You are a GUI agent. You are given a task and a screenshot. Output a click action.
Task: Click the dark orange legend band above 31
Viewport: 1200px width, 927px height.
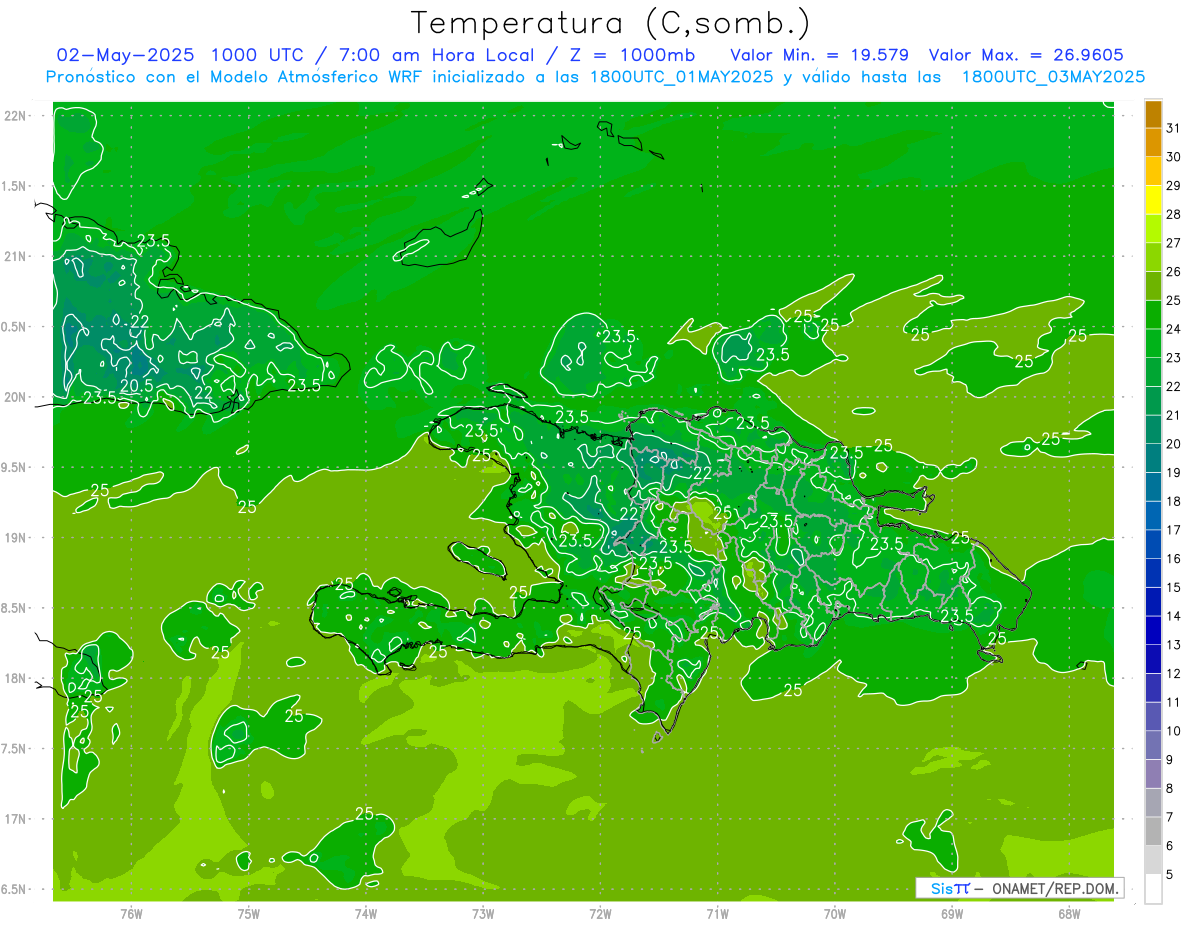coord(1153,114)
